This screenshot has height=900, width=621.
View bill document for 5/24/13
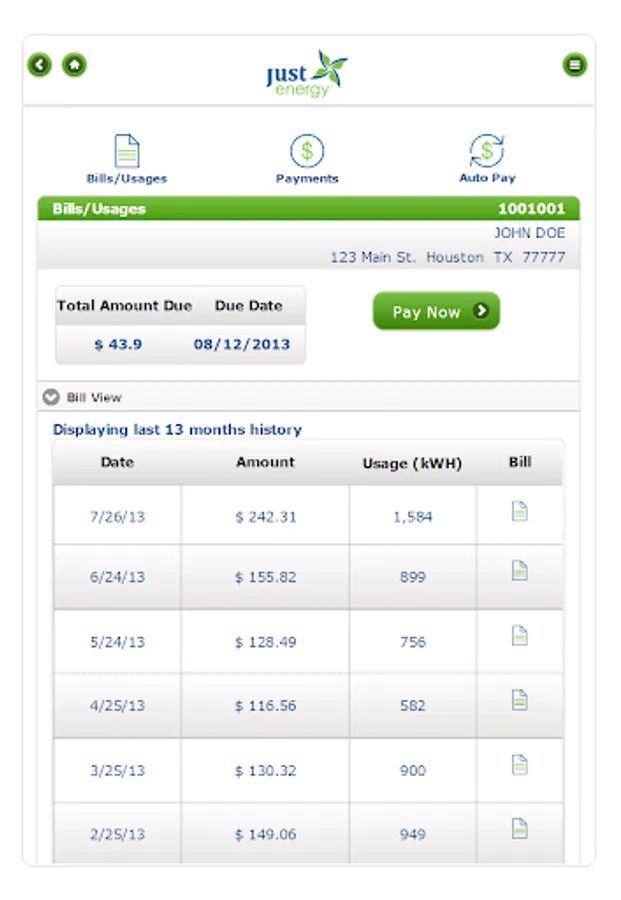tap(519, 635)
